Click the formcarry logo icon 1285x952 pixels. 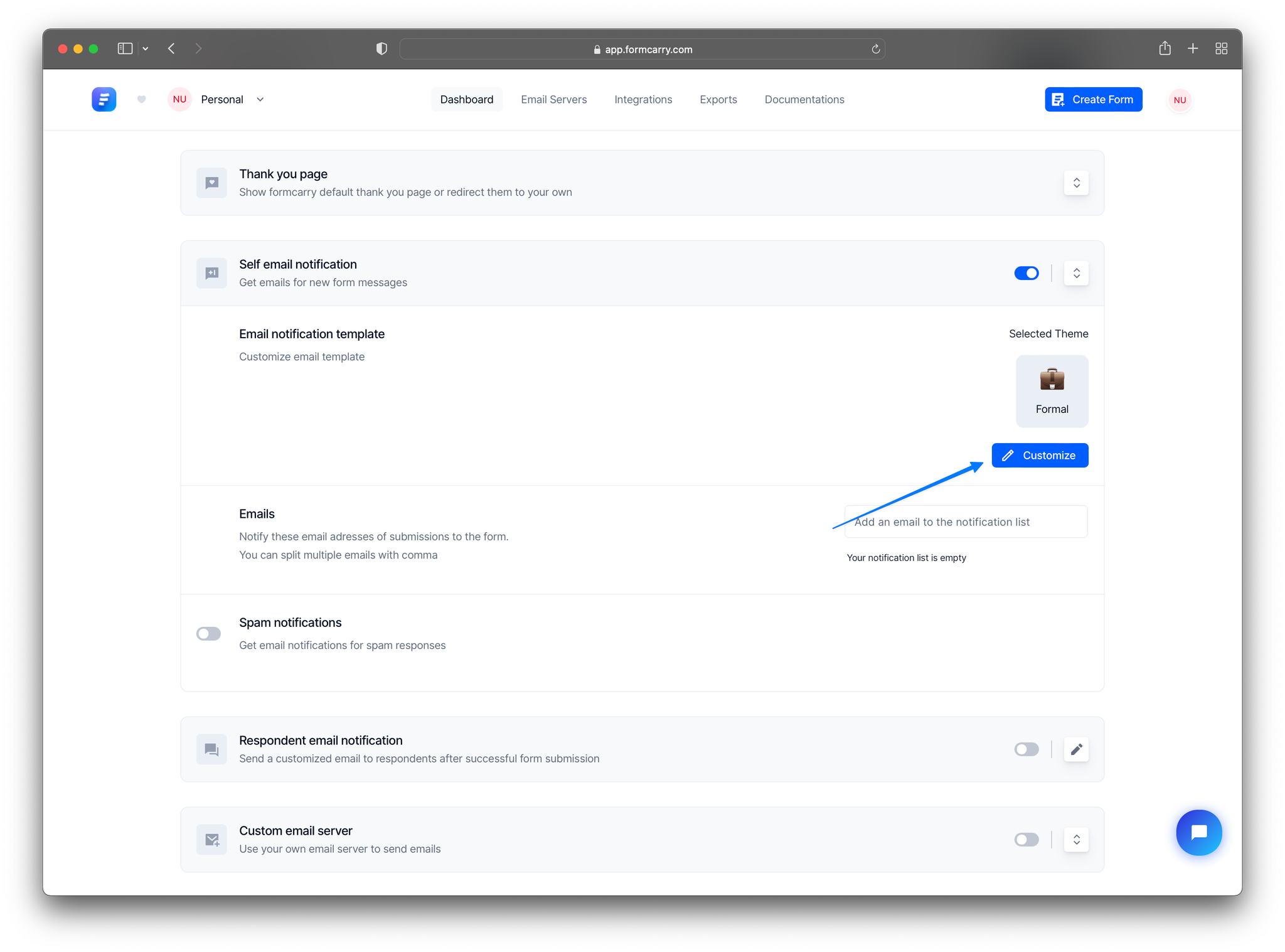click(x=104, y=99)
